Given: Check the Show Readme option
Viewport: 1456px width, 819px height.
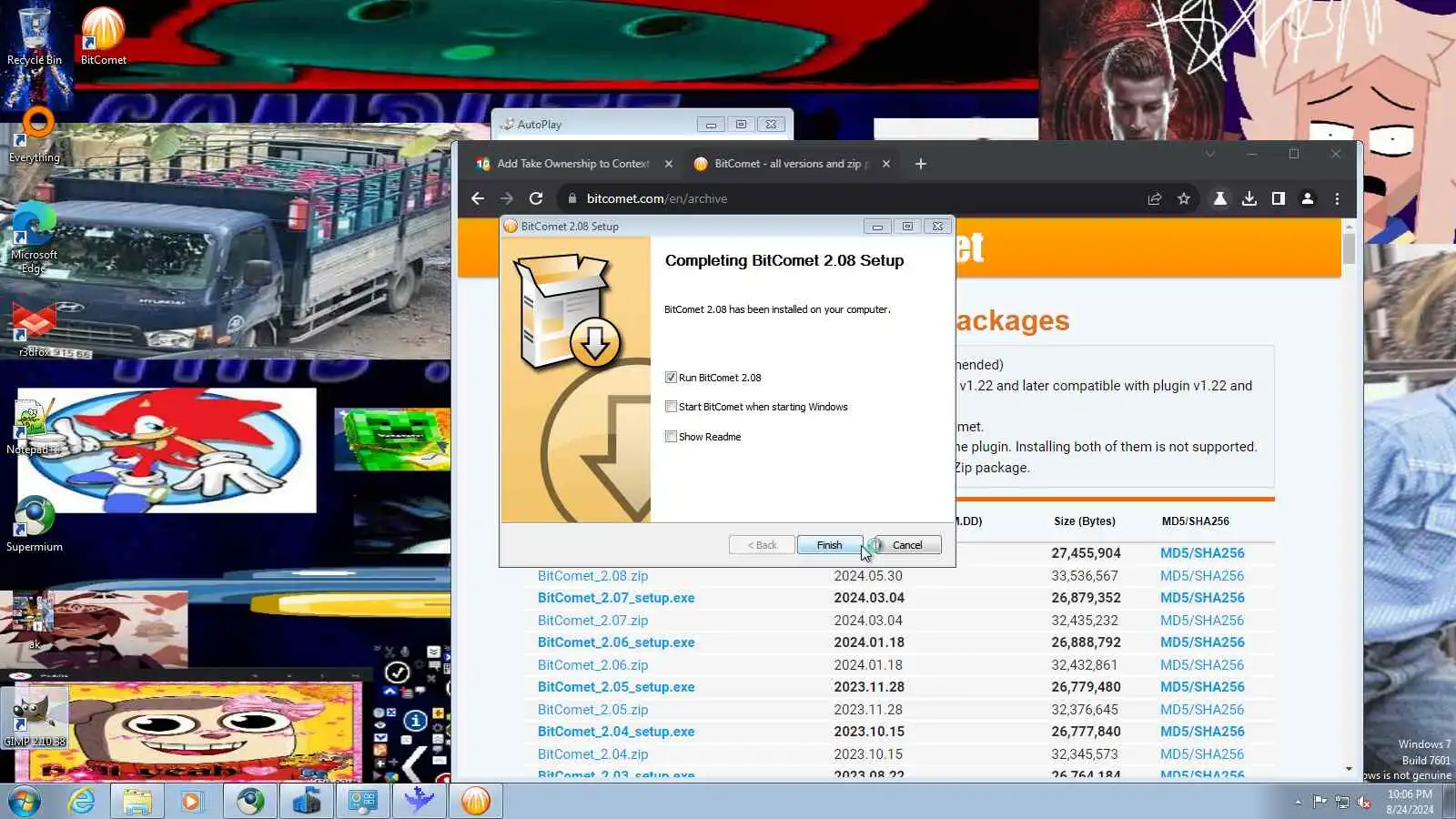Looking at the screenshot, I should [671, 437].
